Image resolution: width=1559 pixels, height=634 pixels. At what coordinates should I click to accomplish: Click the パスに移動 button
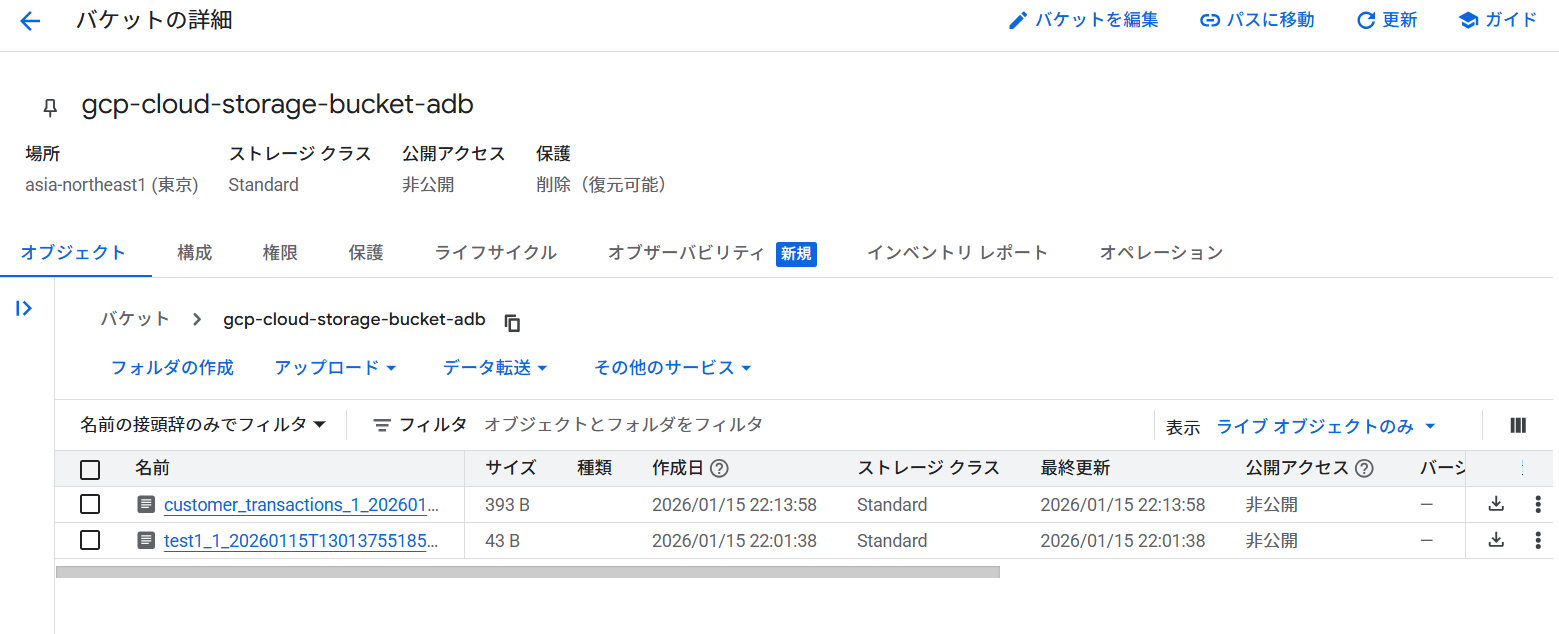1257,20
